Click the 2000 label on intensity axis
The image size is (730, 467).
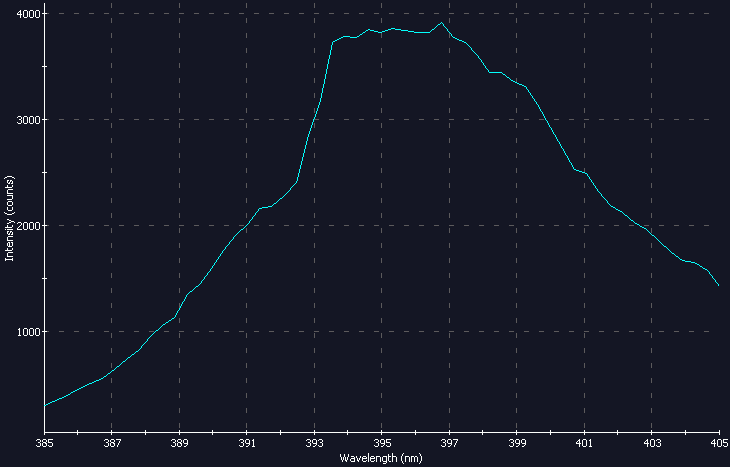coord(25,226)
